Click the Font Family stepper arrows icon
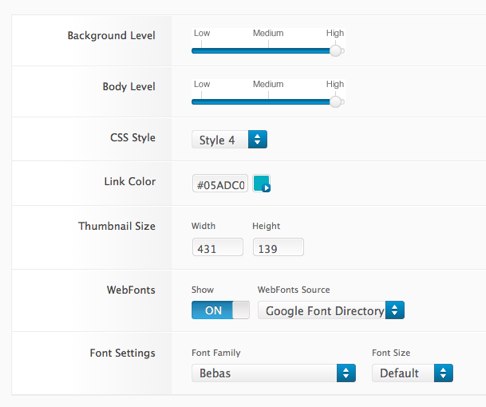486x407 pixels. point(346,373)
